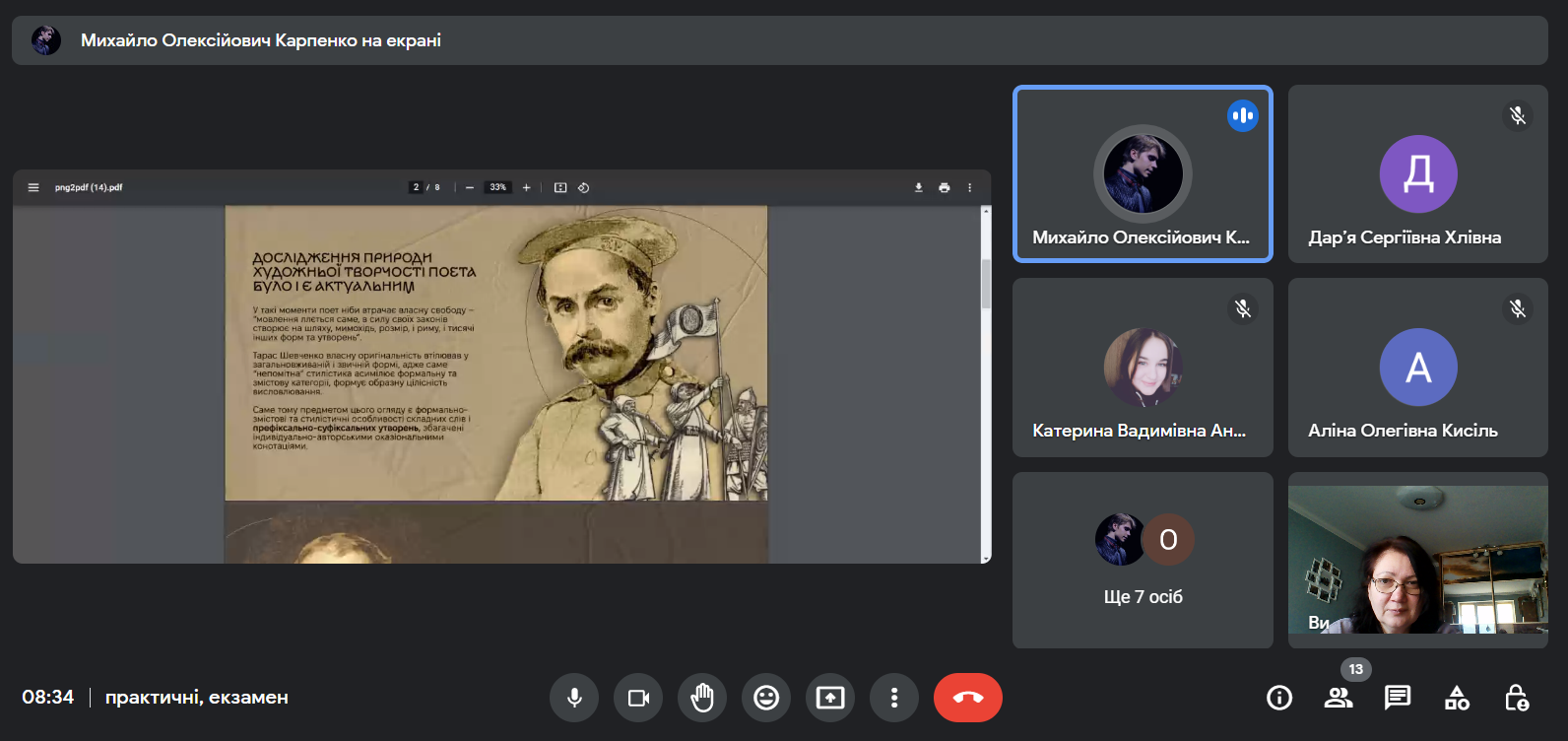
Task: Click the PDF vertical scrollbar
Action: 986,284
